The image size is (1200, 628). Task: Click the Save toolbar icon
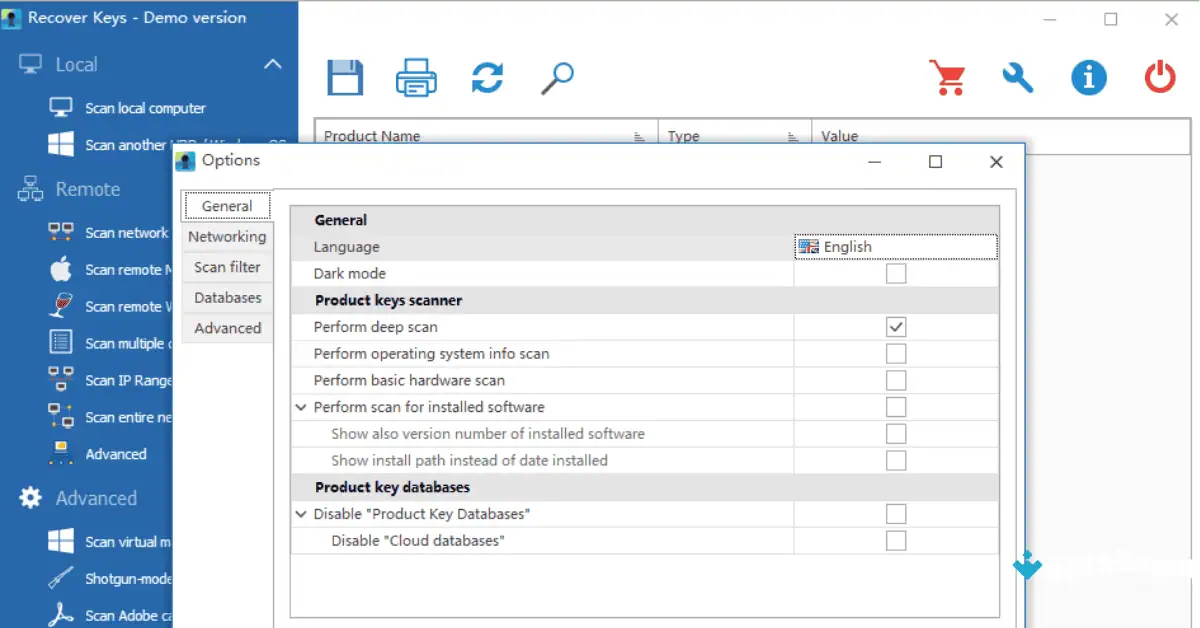(x=344, y=77)
